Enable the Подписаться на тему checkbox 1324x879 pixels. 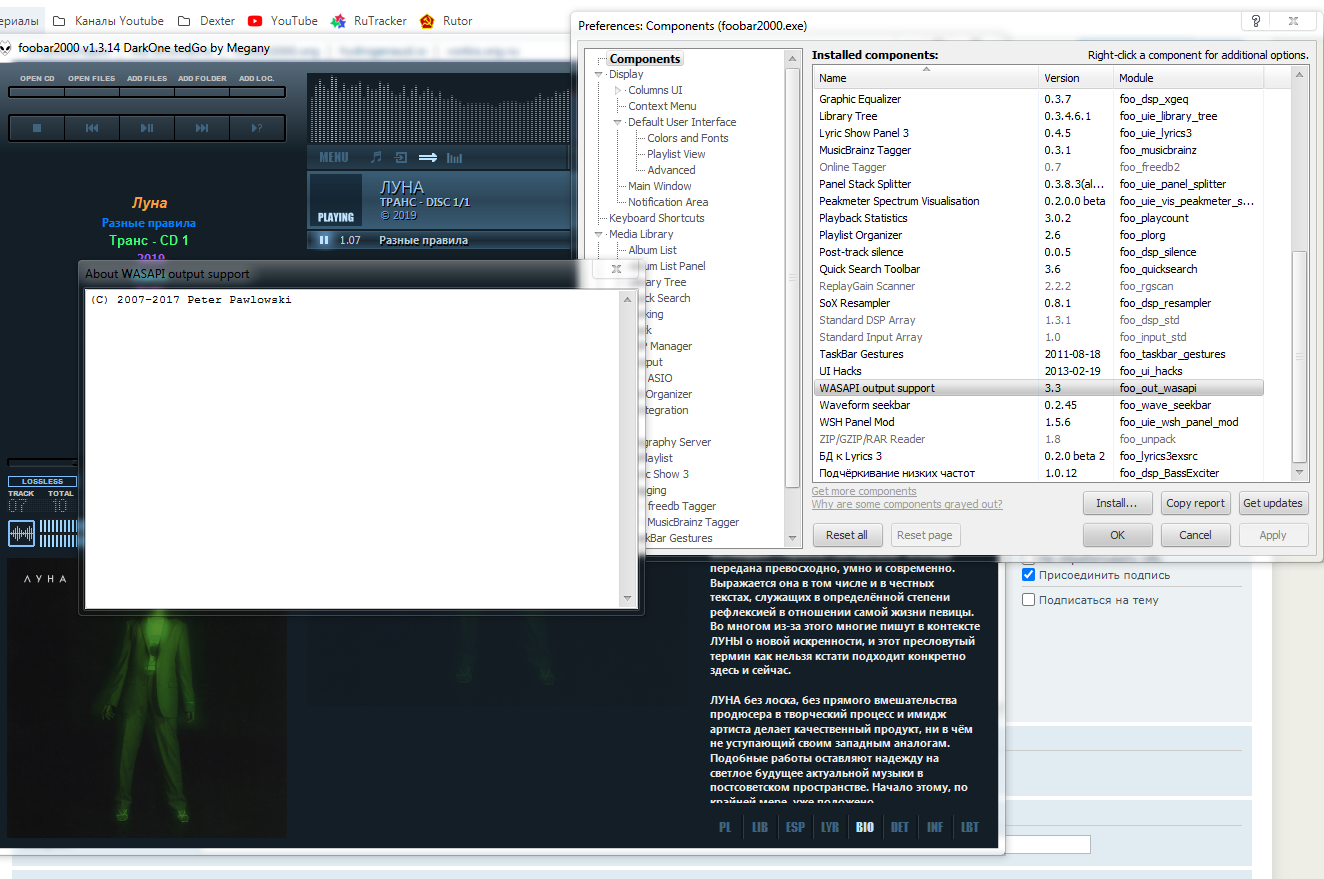pos(1028,600)
